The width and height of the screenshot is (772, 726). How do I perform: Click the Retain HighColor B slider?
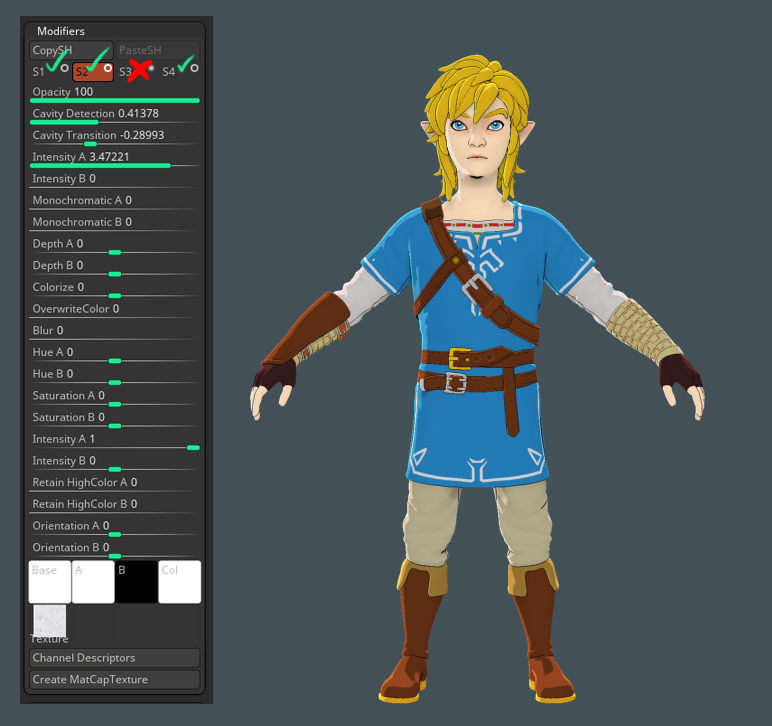click(x=114, y=505)
